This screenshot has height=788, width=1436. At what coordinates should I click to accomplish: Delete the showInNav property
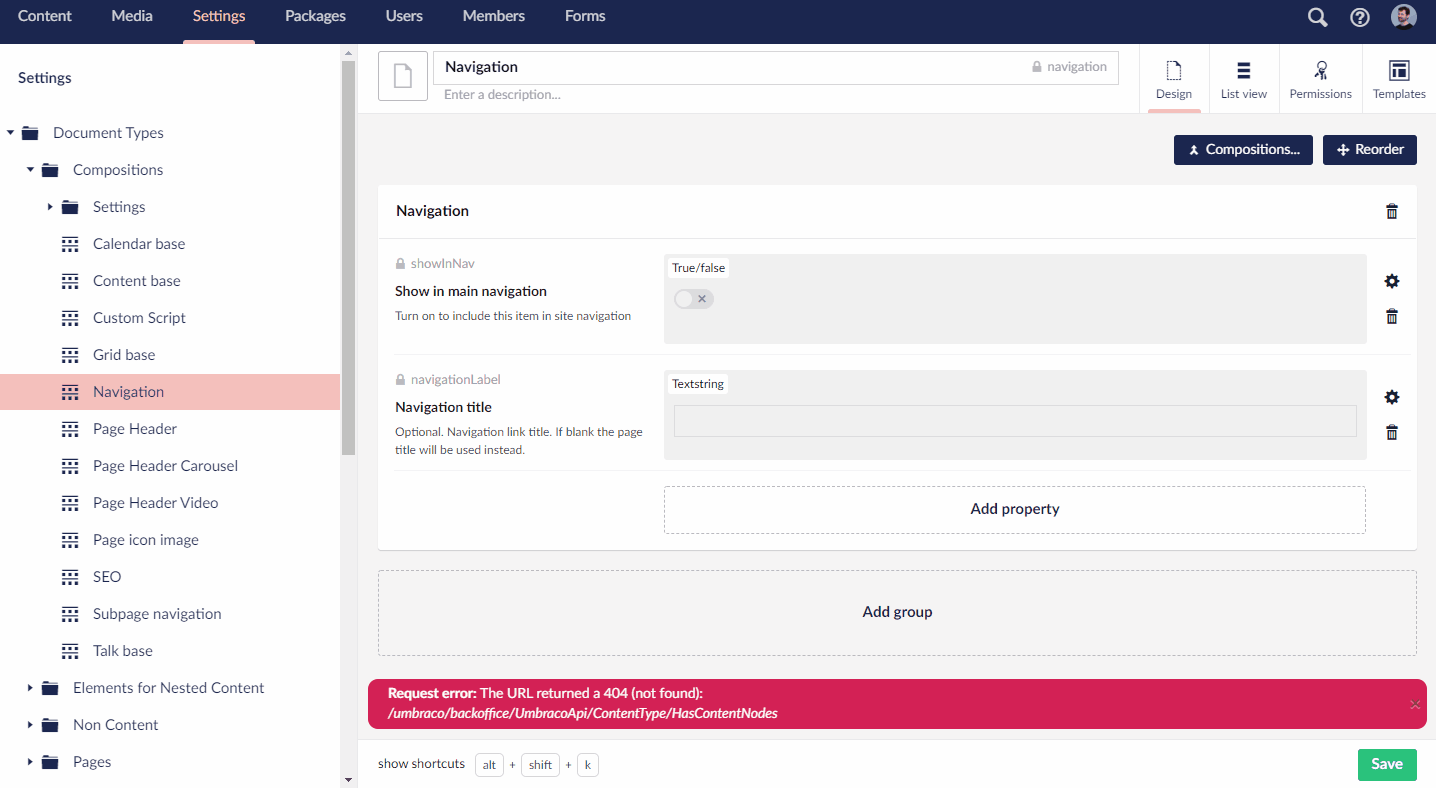1392,316
